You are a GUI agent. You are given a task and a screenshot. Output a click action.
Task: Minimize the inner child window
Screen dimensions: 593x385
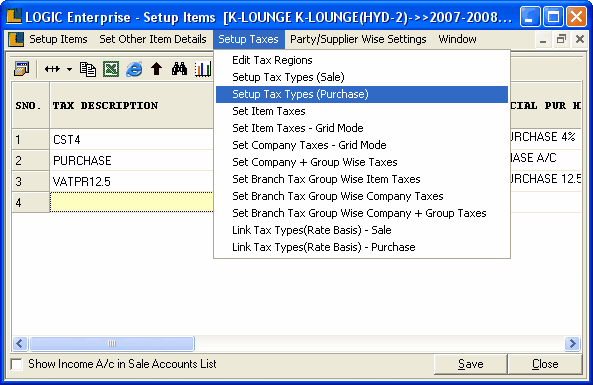click(x=543, y=39)
